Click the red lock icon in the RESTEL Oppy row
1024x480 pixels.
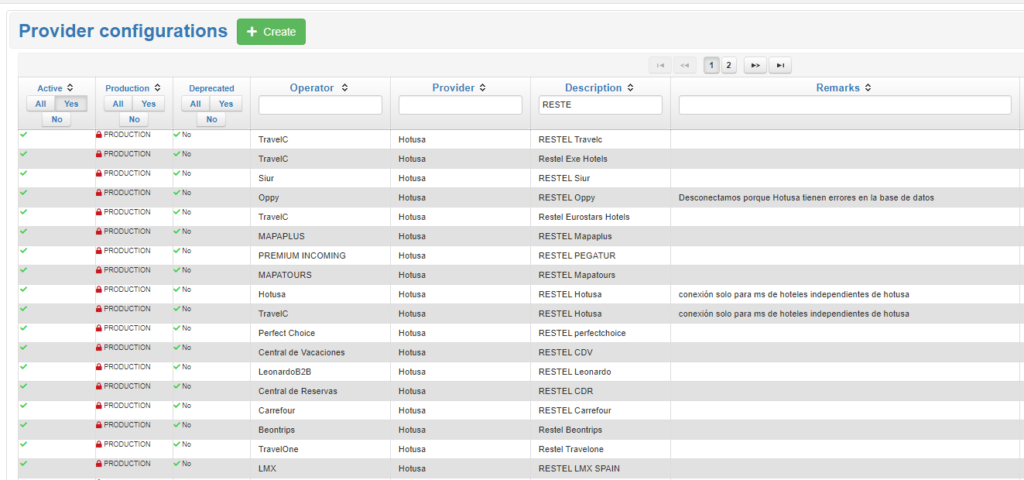[x=99, y=193]
